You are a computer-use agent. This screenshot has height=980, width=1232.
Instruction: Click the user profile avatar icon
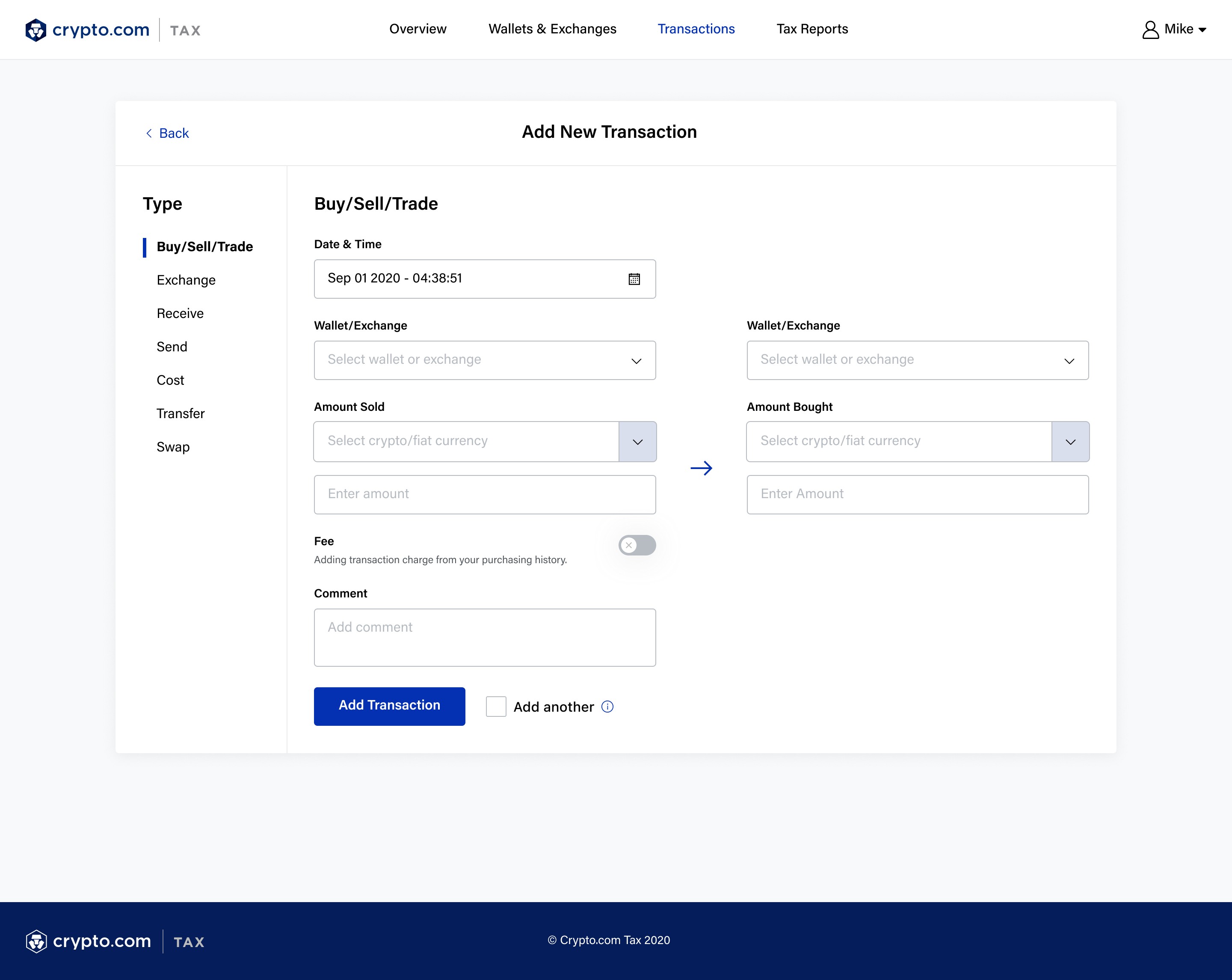[x=1150, y=30]
